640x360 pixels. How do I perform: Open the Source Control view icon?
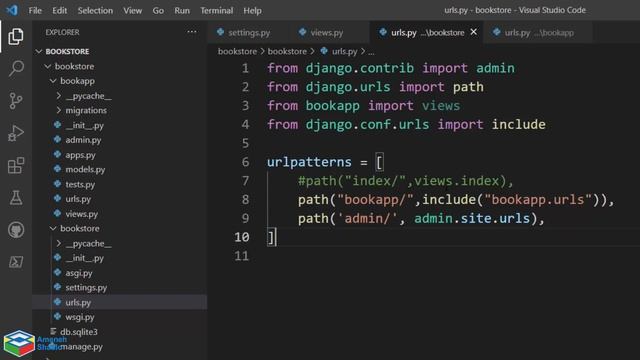tap(16, 101)
